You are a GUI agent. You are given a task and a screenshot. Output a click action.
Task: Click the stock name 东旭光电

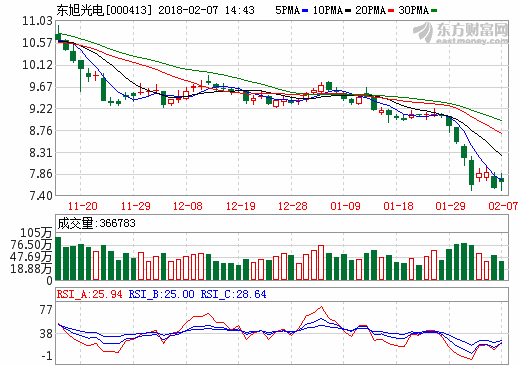(x=80, y=10)
